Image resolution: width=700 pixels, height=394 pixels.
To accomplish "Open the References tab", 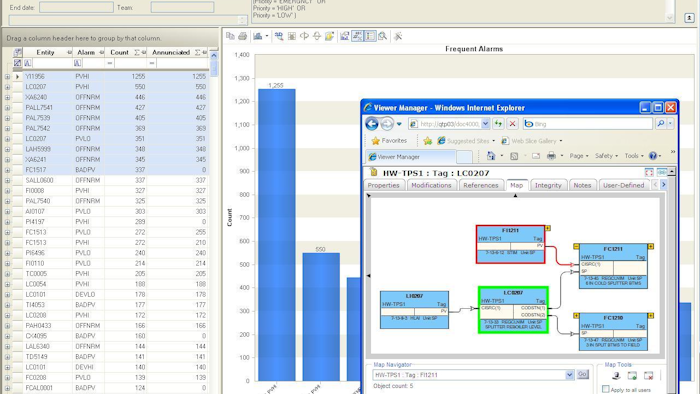I will coord(480,185).
